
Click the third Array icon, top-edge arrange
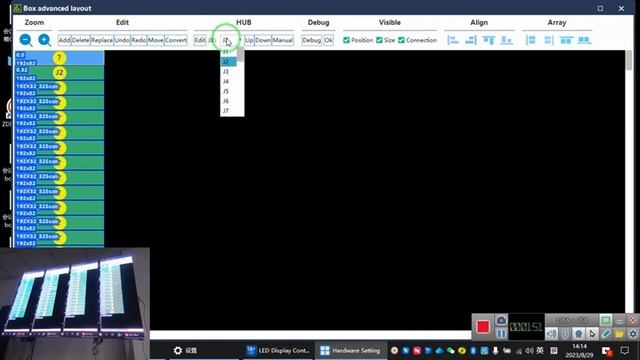566,40
